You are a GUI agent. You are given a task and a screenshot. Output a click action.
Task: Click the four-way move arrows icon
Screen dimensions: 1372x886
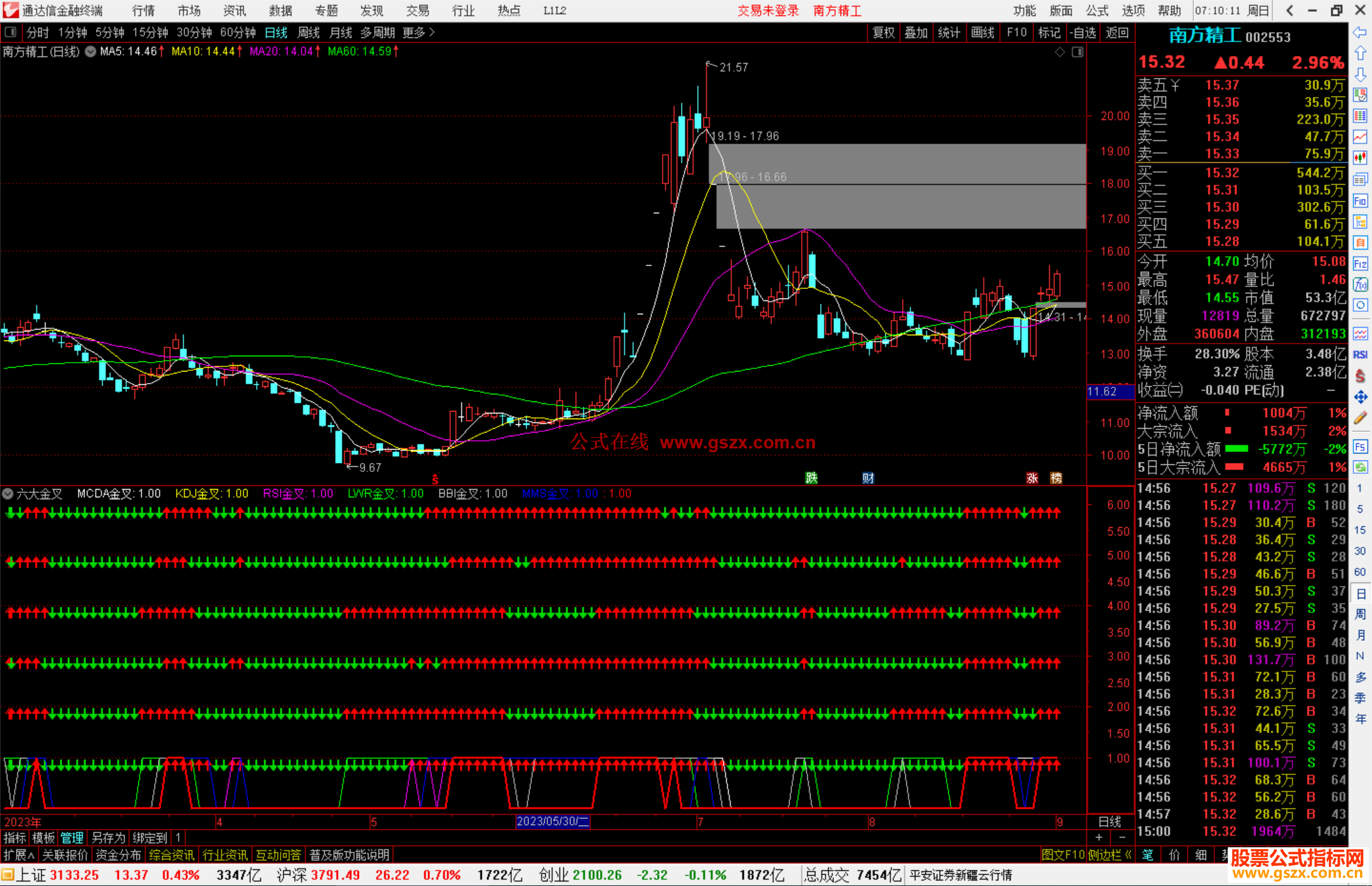[x=1360, y=397]
